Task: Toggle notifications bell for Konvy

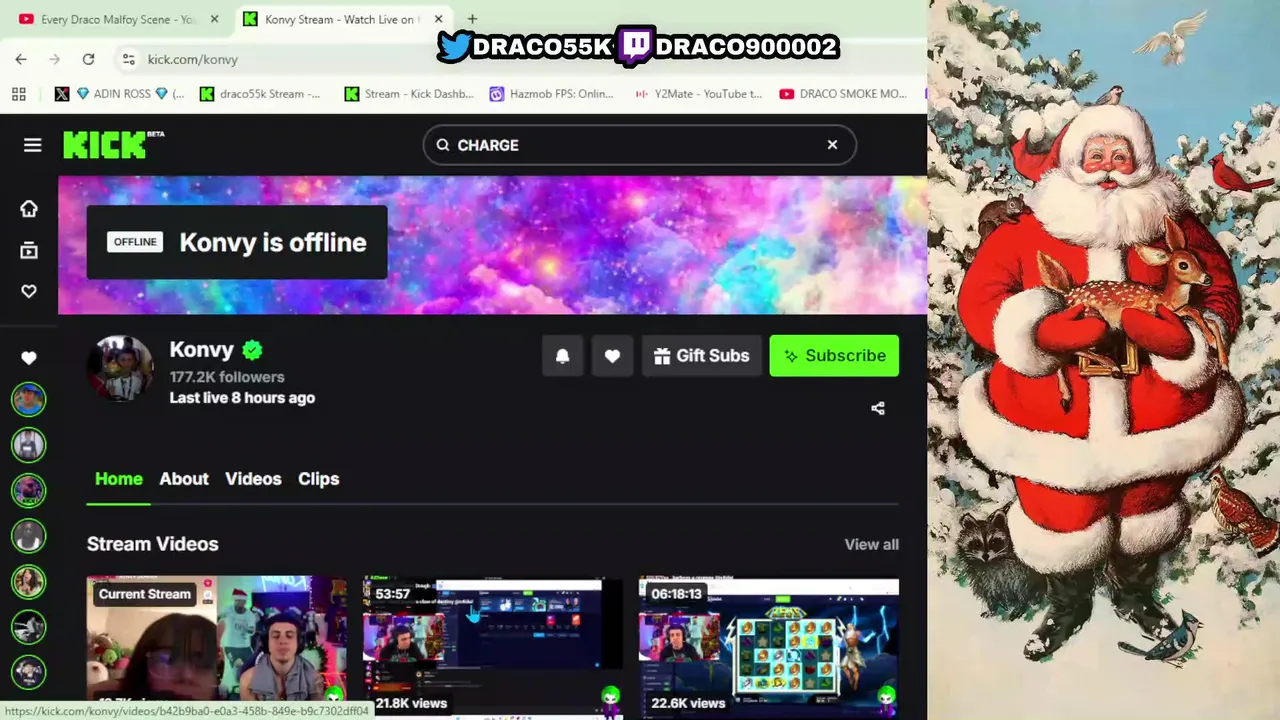Action: (x=562, y=356)
